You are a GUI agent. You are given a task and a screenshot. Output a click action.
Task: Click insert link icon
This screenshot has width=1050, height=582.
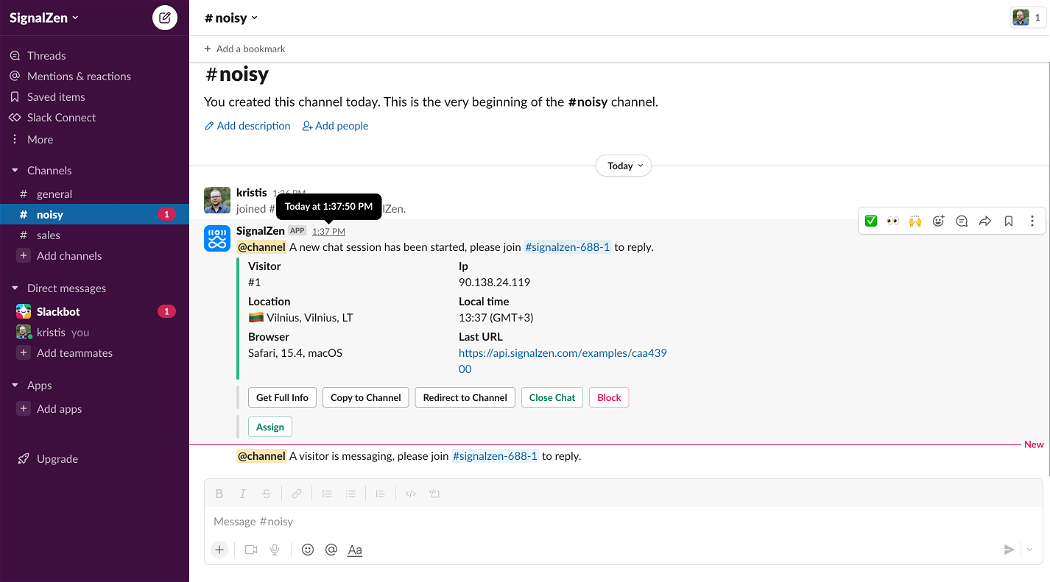tap(296, 494)
